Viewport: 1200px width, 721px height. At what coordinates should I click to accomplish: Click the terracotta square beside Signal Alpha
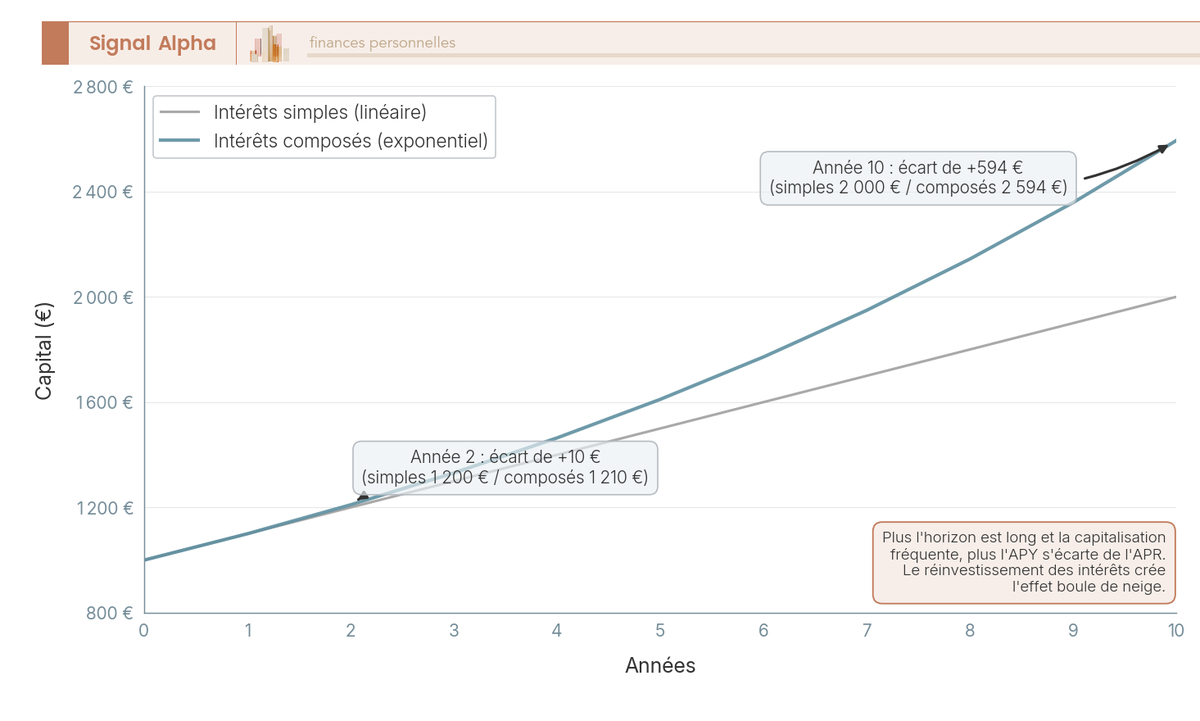pyautogui.click(x=55, y=43)
